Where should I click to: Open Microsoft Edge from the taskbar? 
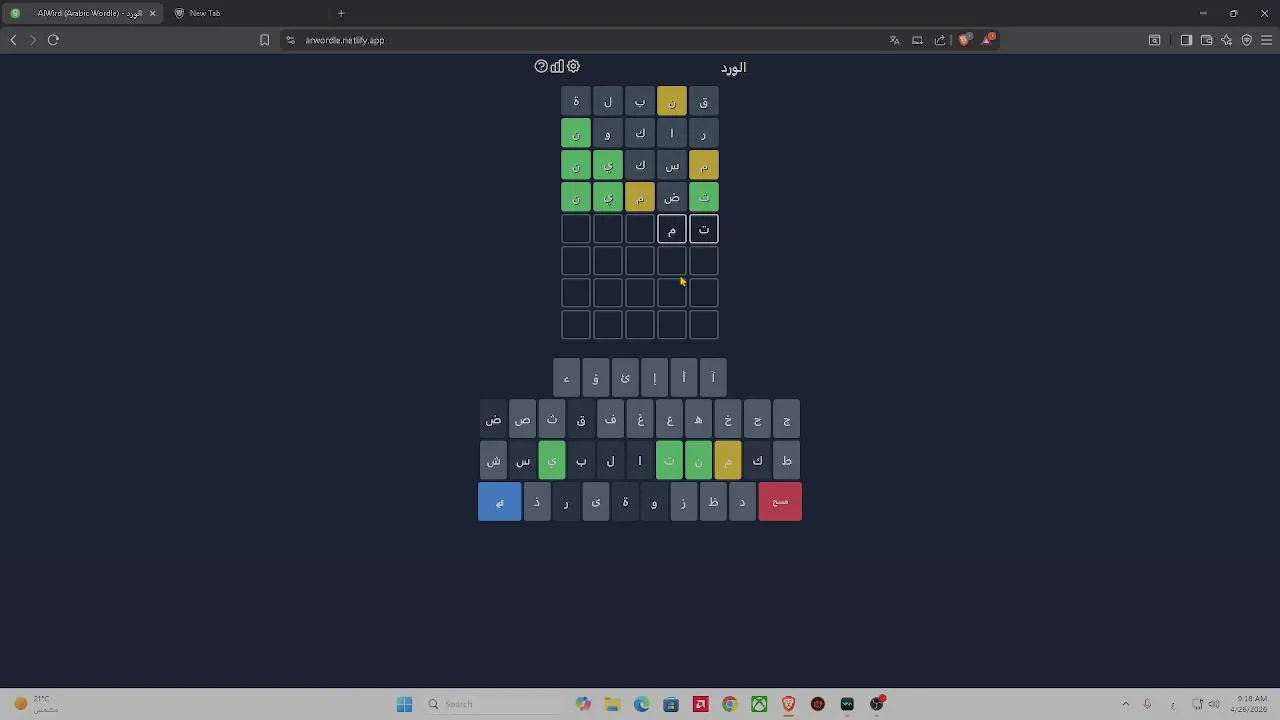click(x=642, y=704)
